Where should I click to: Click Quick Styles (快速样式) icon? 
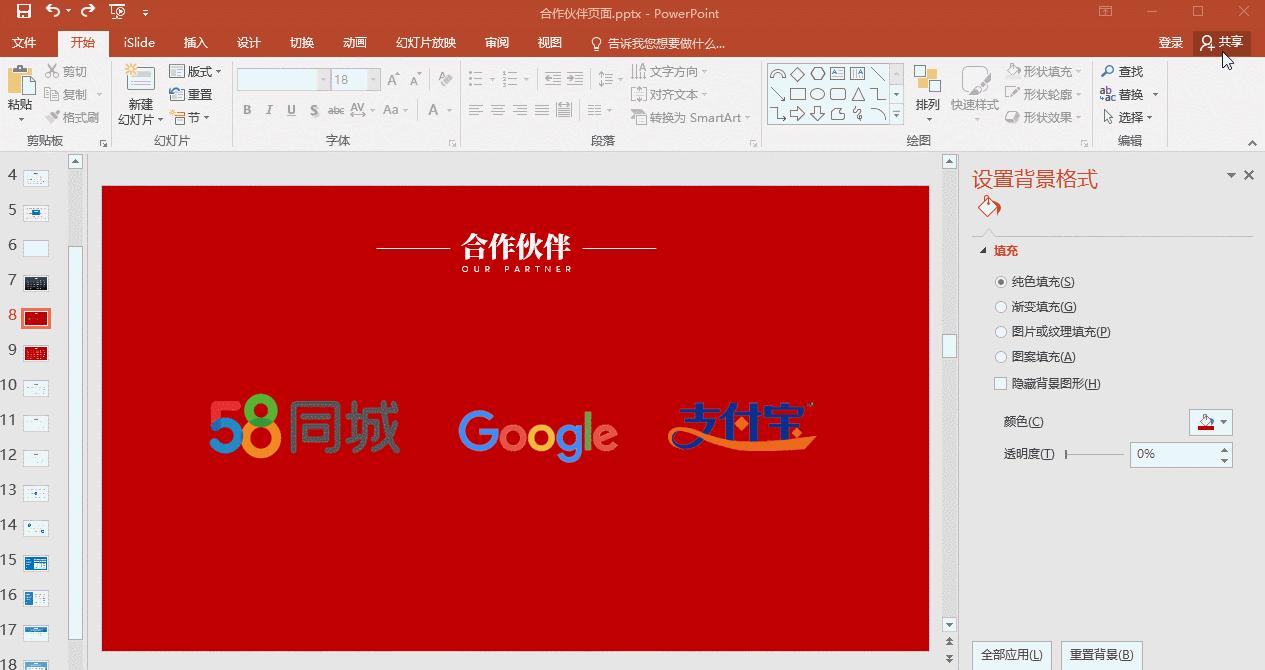pos(975,80)
